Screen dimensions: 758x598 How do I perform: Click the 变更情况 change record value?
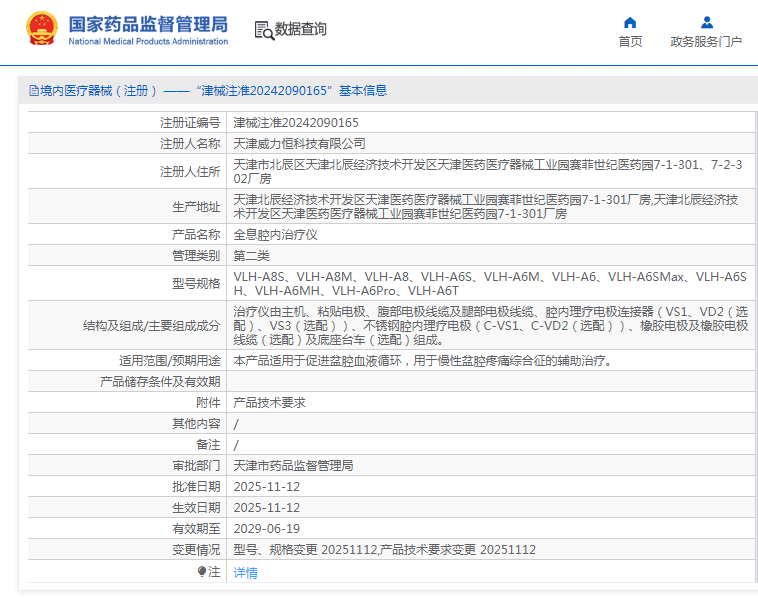(x=385, y=550)
